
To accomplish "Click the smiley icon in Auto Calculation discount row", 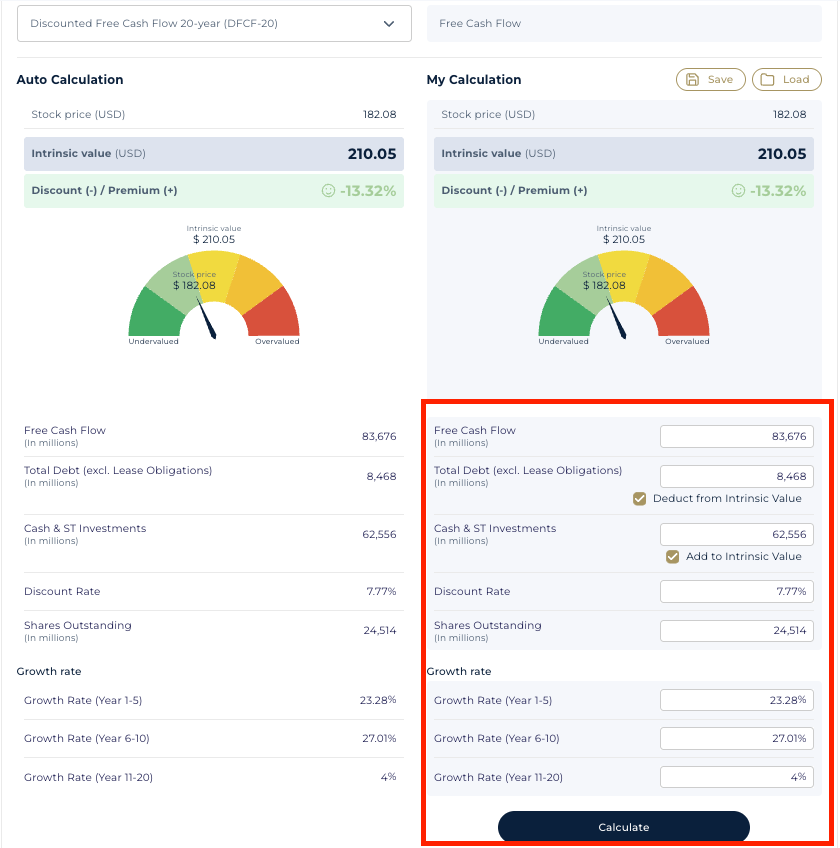I will pyautogui.click(x=328, y=191).
